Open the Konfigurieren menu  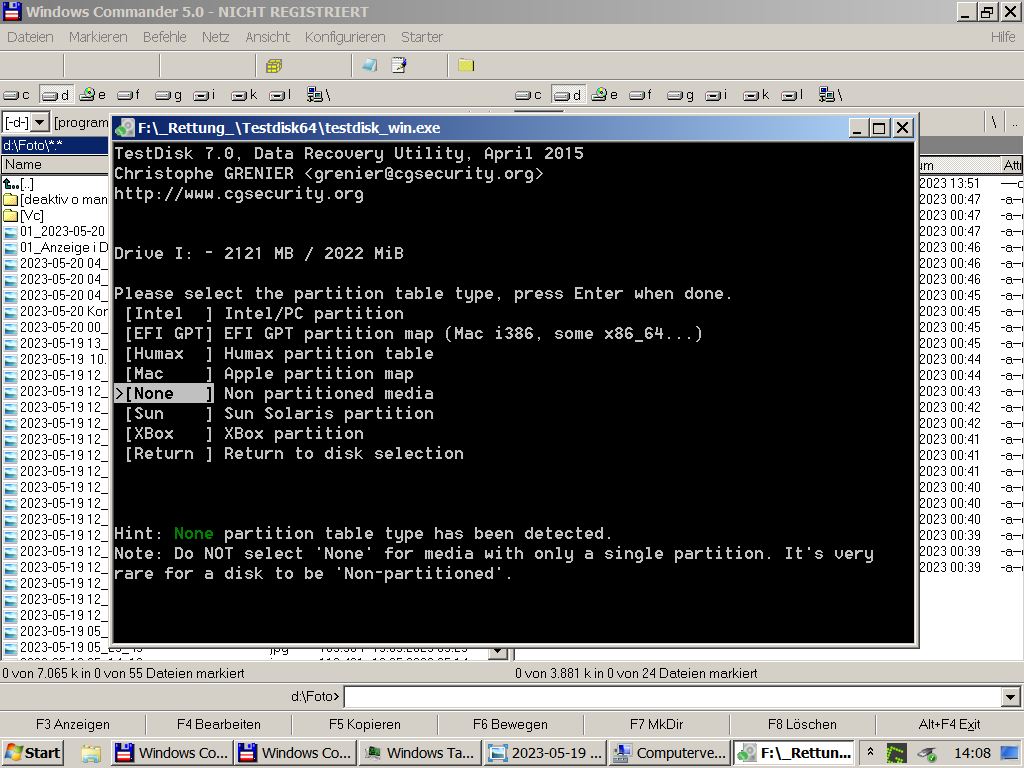click(345, 37)
